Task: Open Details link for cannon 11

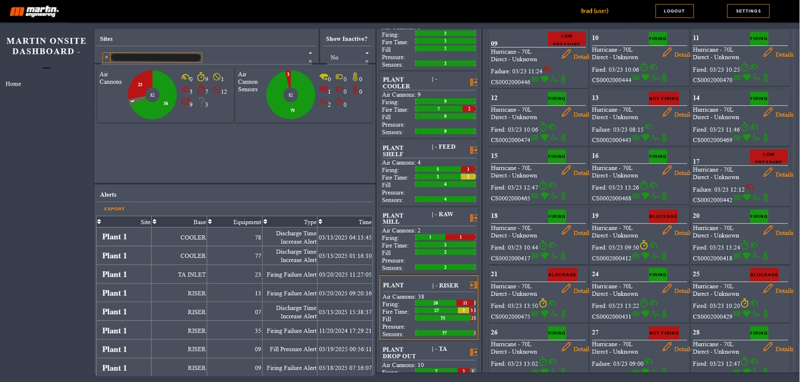Action: 785,55
